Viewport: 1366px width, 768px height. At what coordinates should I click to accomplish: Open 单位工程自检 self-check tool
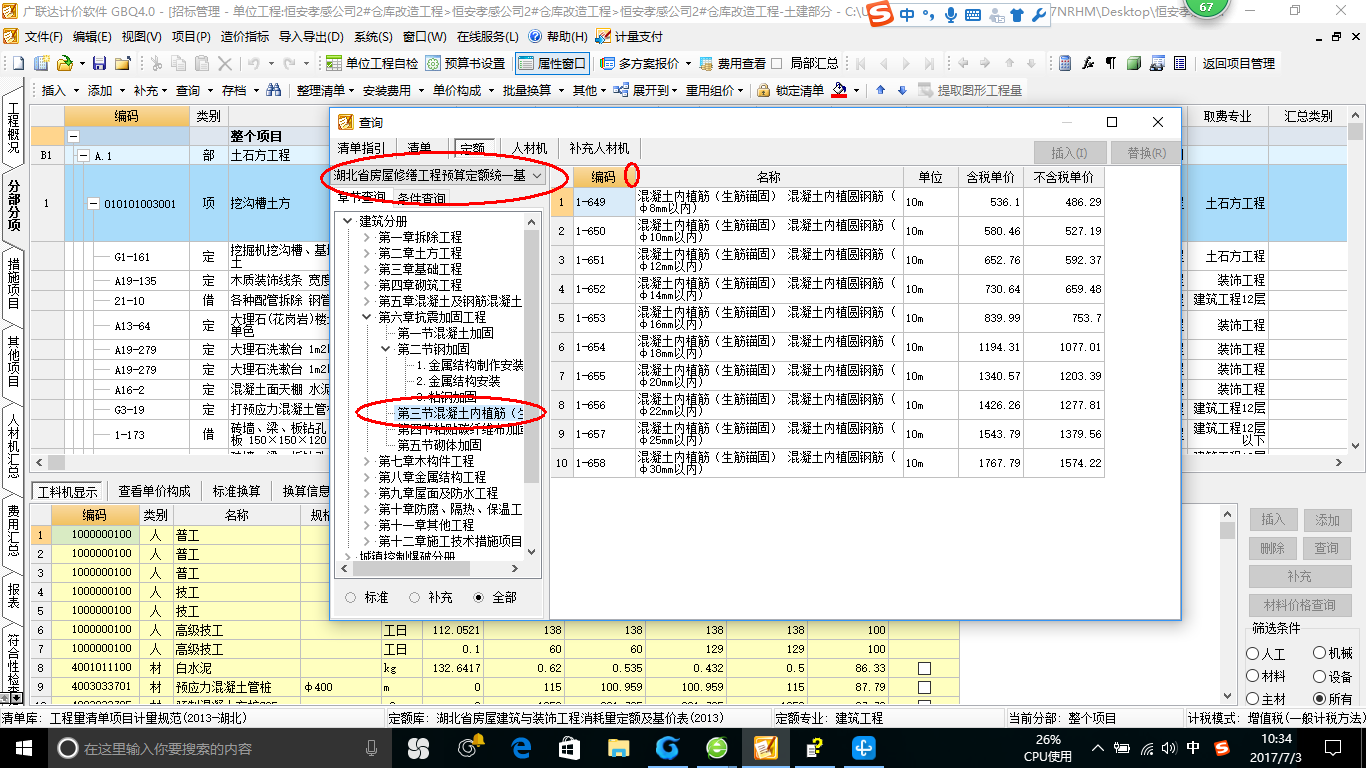coord(372,63)
